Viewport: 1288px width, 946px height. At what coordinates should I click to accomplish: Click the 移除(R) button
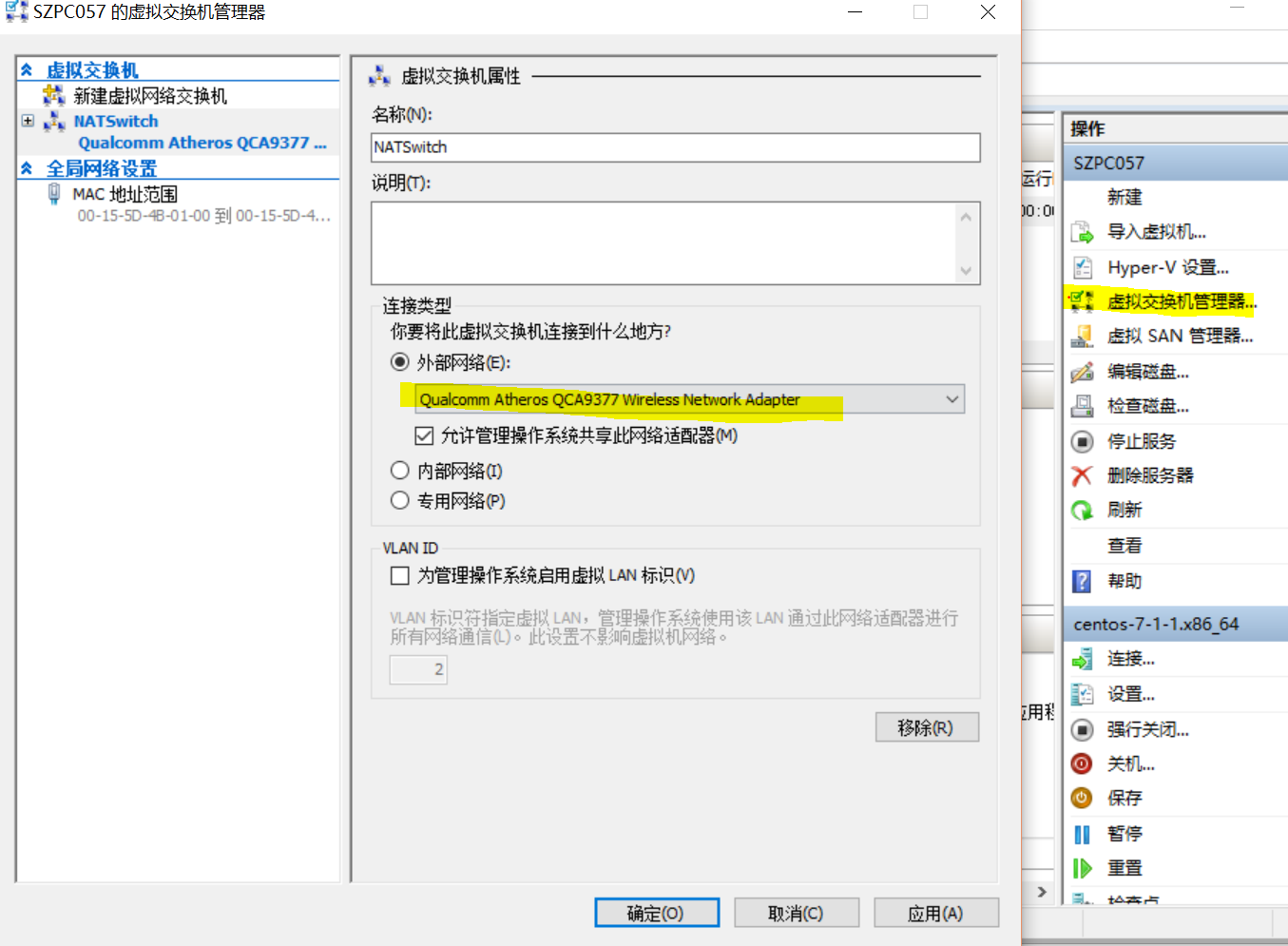[927, 727]
